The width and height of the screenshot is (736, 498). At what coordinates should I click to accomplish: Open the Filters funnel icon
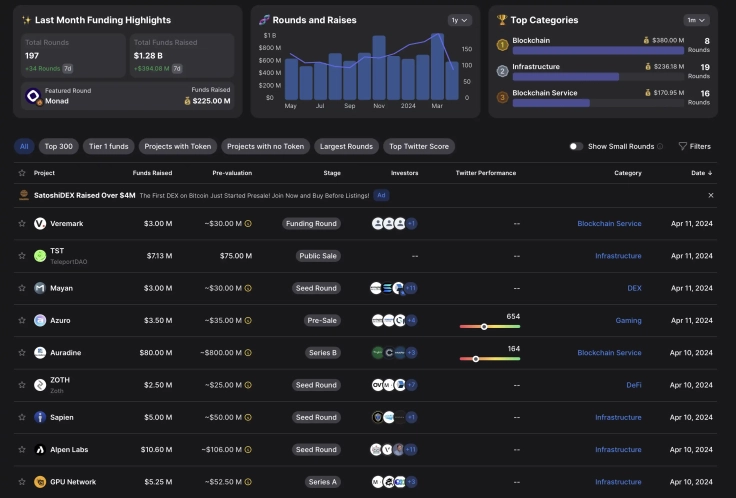[x=683, y=146]
